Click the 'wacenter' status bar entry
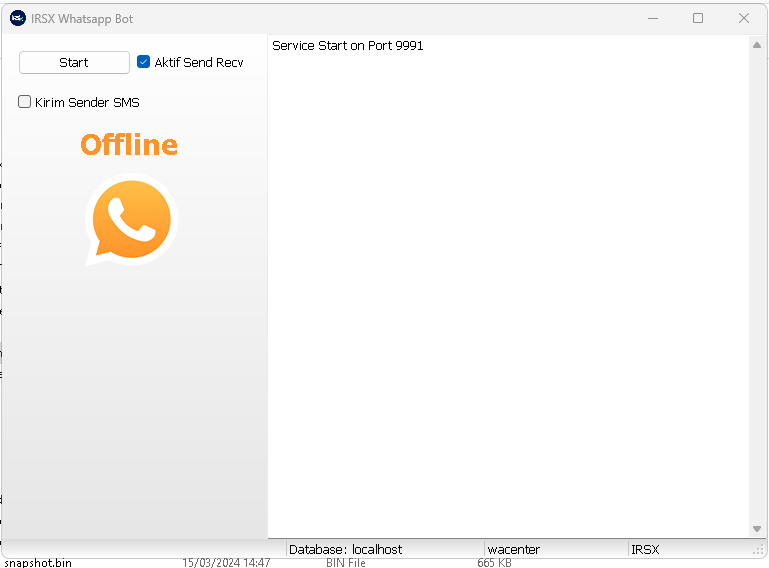The height and width of the screenshot is (568, 769). click(x=513, y=549)
